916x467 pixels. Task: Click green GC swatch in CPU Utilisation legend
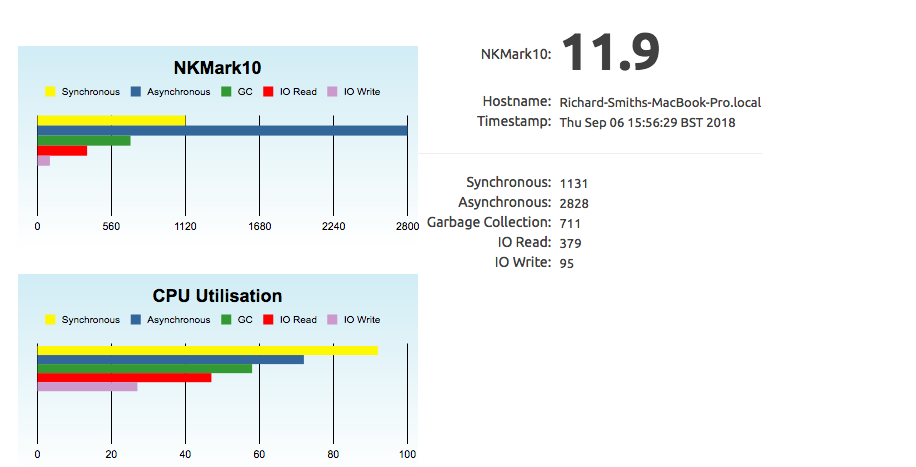[227, 320]
